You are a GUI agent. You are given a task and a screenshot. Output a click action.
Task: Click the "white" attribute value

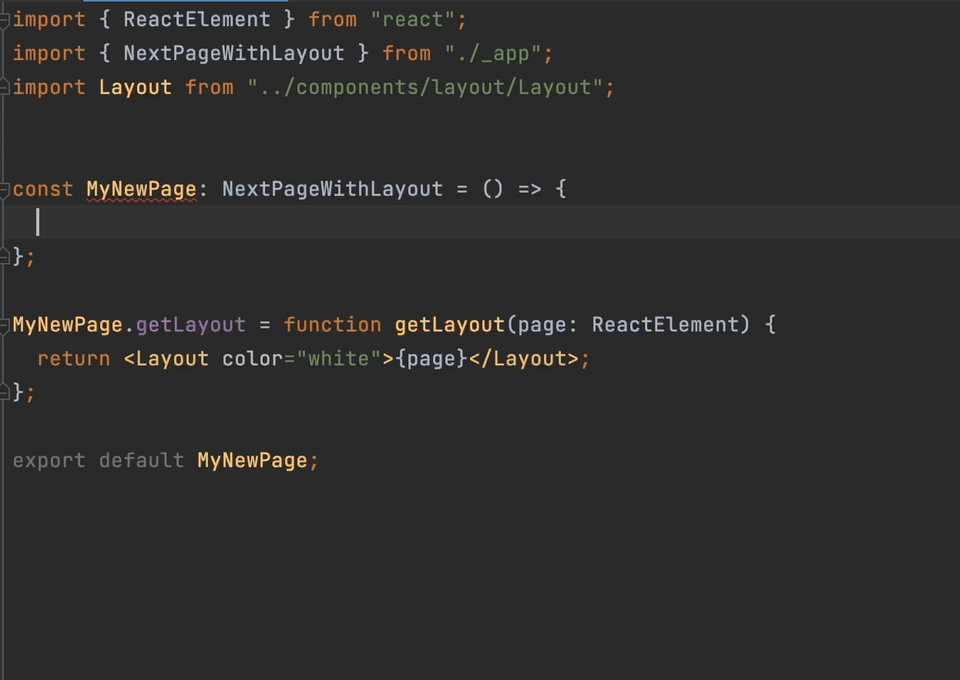click(x=339, y=359)
